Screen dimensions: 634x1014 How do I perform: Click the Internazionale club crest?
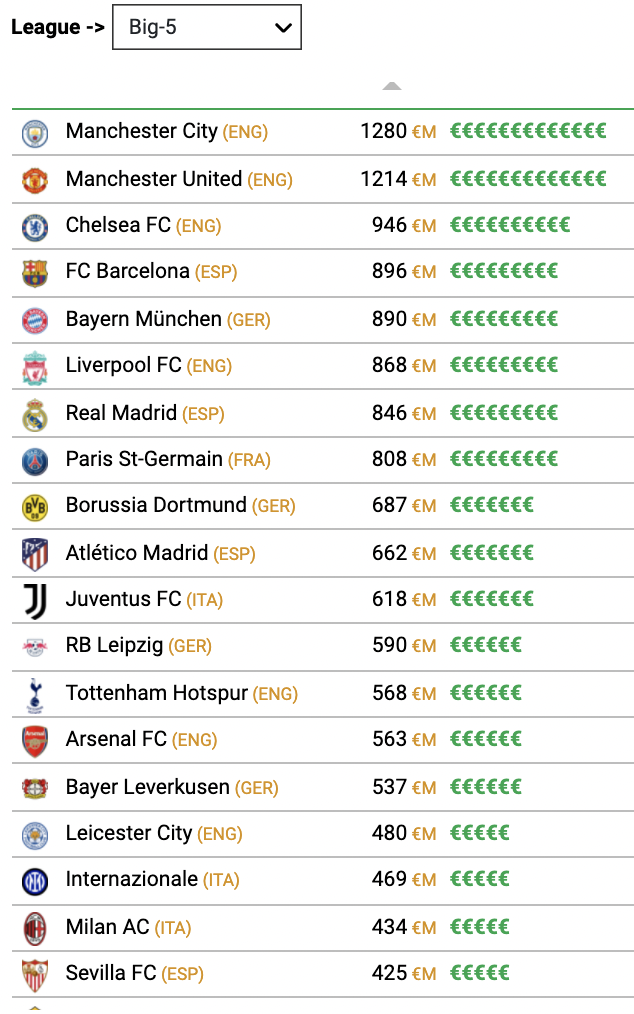(x=35, y=881)
